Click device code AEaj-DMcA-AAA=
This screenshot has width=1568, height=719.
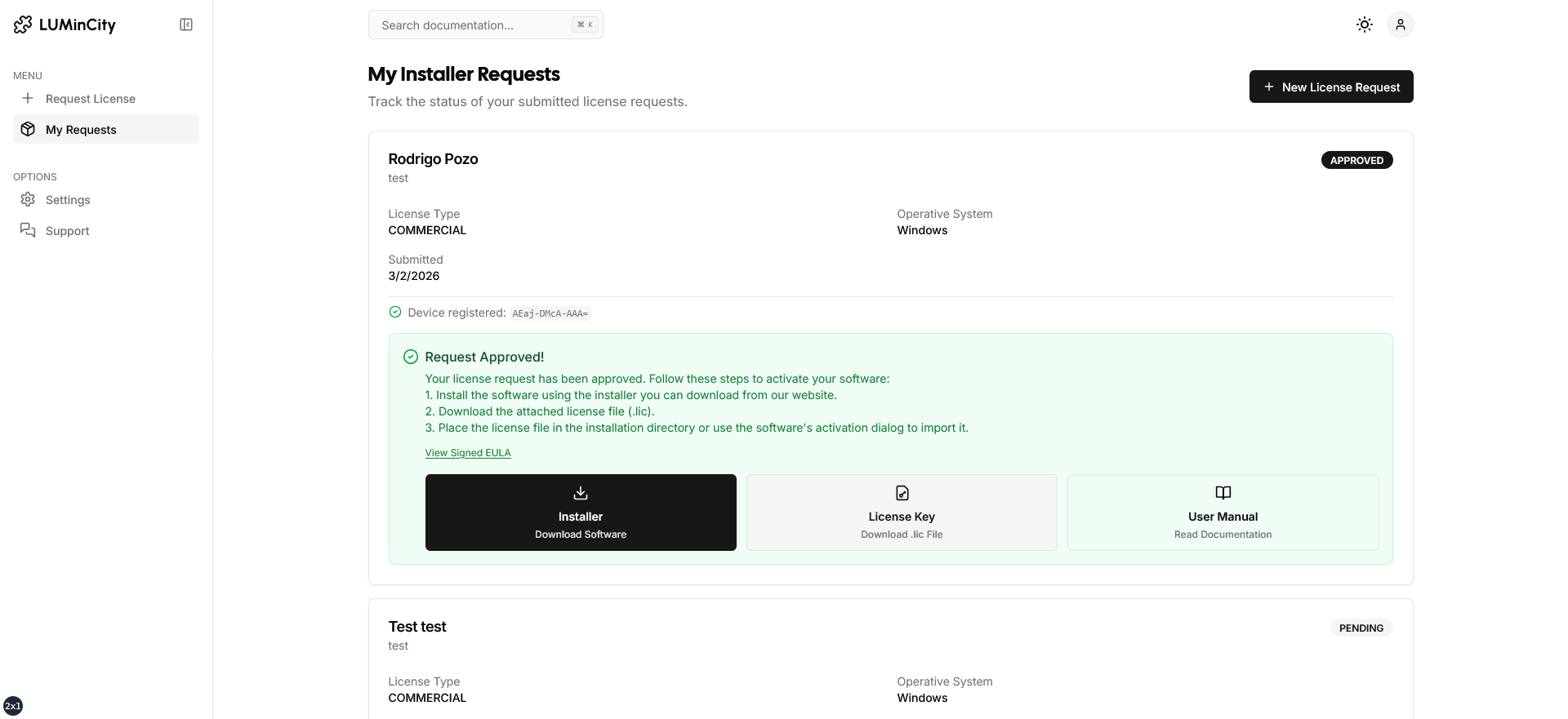pos(550,313)
